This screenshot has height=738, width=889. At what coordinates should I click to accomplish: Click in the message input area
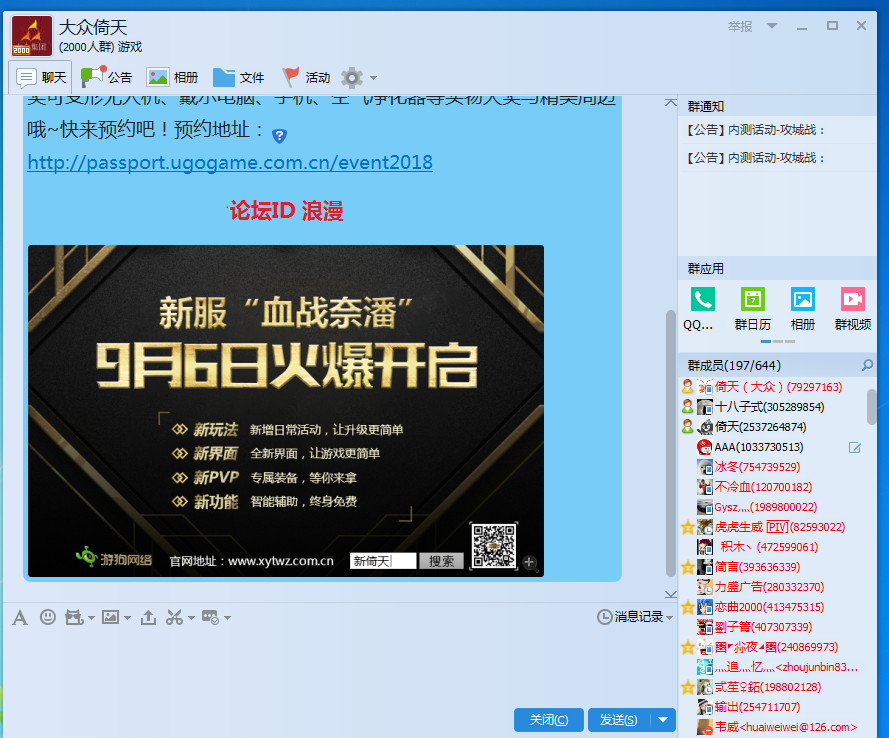click(x=340, y=666)
